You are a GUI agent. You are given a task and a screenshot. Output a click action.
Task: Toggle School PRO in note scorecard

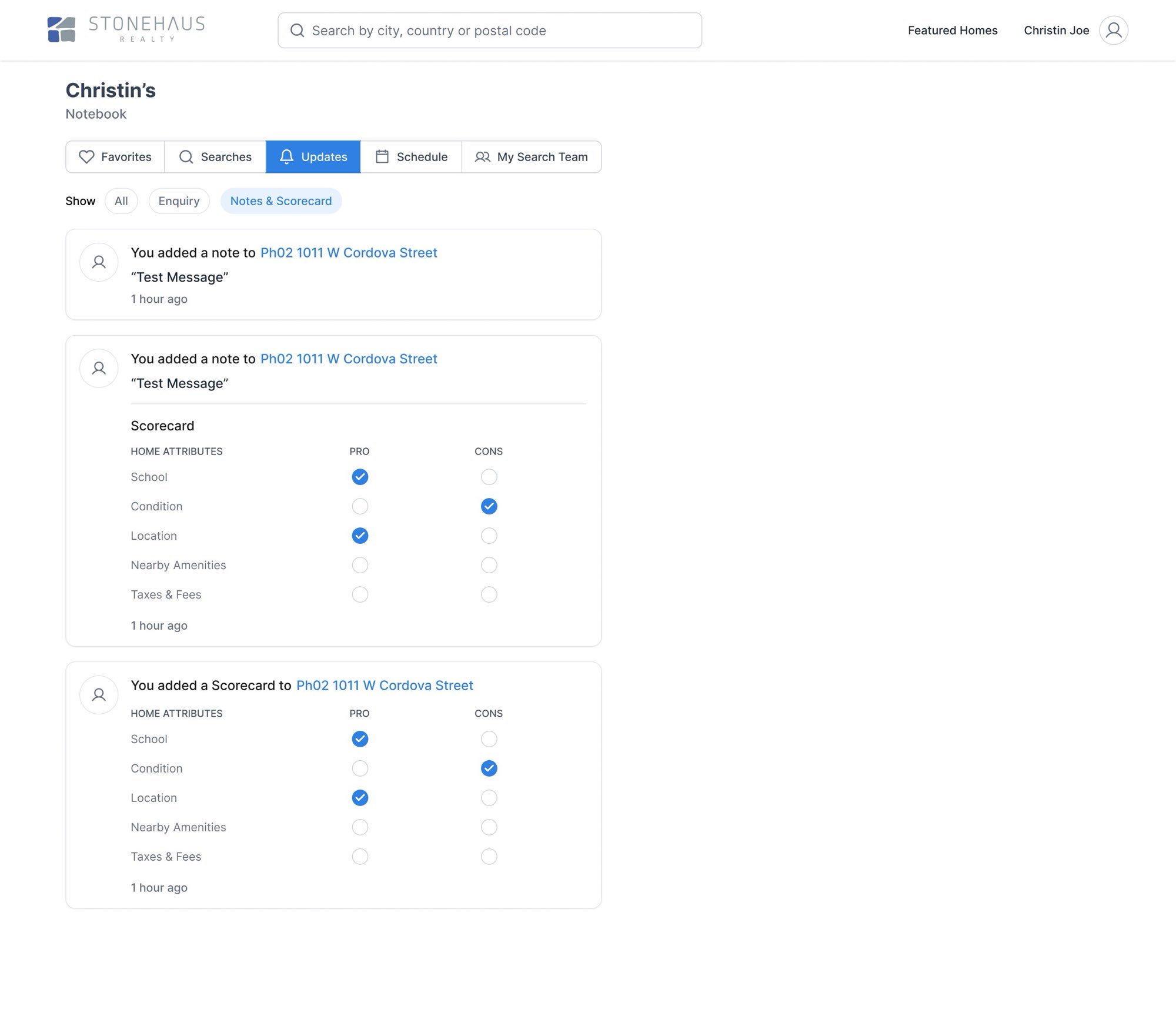pos(360,477)
